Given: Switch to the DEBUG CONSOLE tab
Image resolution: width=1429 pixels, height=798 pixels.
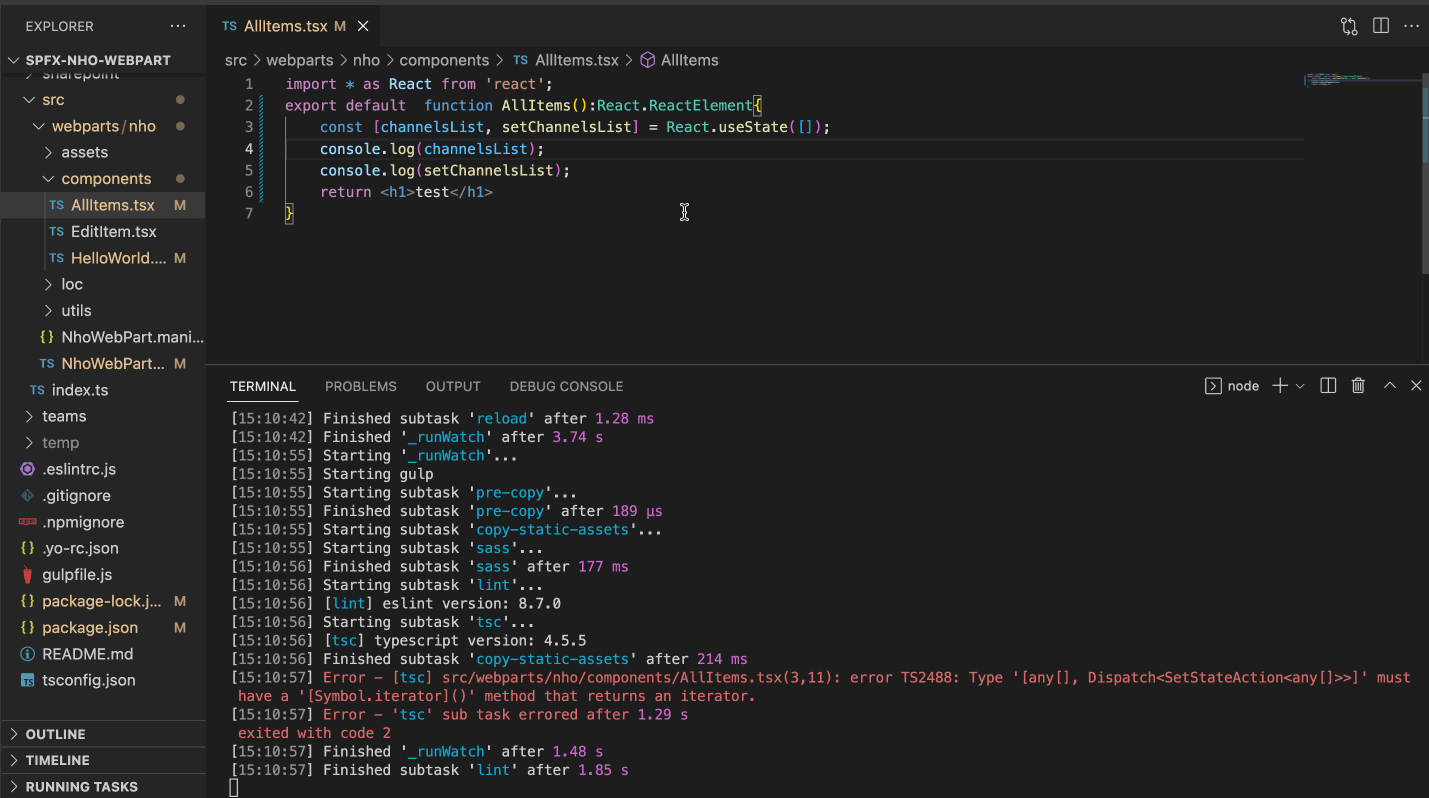Looking at the screenshot, I should point(566,386).
